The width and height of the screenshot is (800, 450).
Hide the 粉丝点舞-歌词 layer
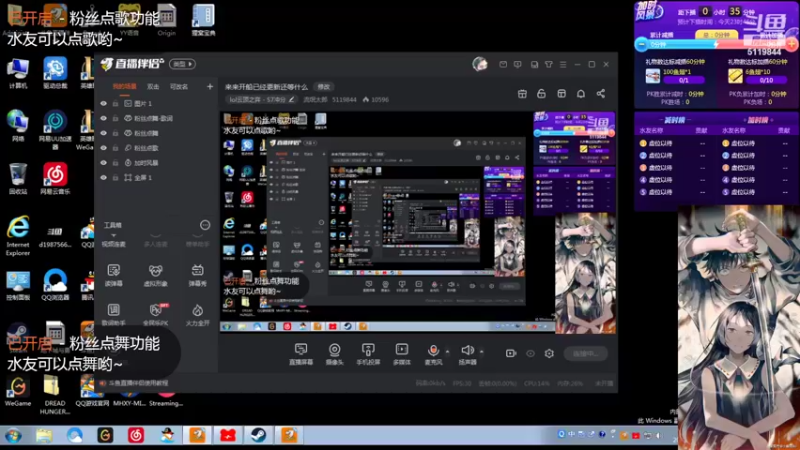click(x=104, y=118)
